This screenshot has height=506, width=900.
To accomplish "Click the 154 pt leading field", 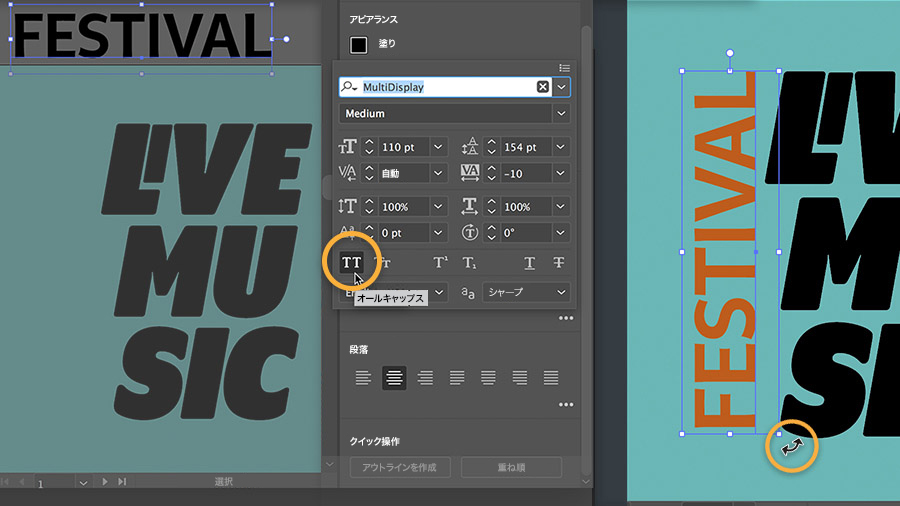I will [526, 147].
